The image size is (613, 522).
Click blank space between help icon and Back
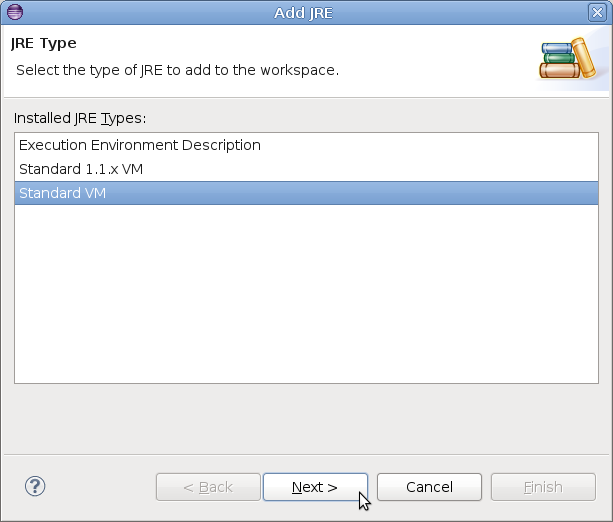[100, 487]
